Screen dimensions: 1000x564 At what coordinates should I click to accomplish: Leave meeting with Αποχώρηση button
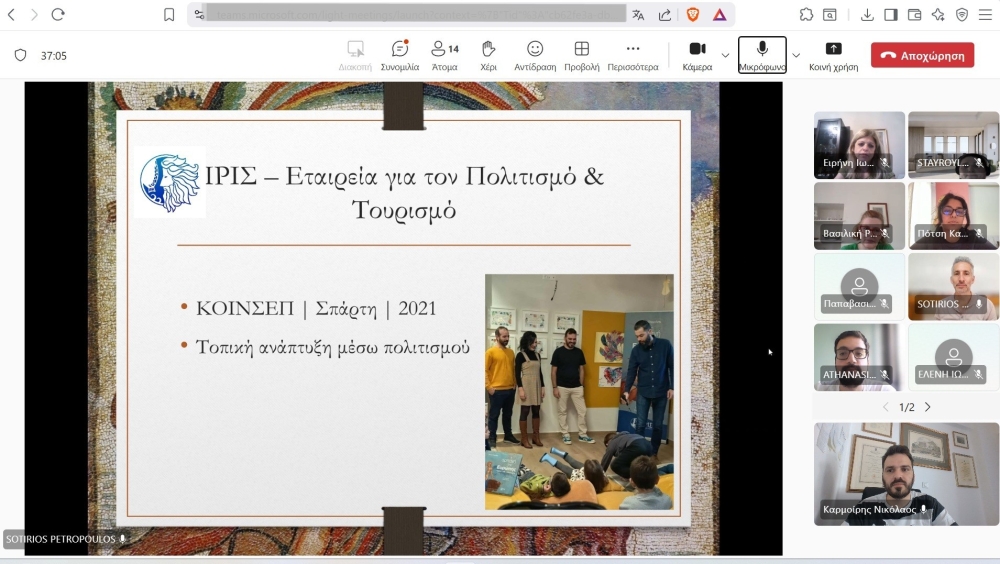tap(922, 56)
